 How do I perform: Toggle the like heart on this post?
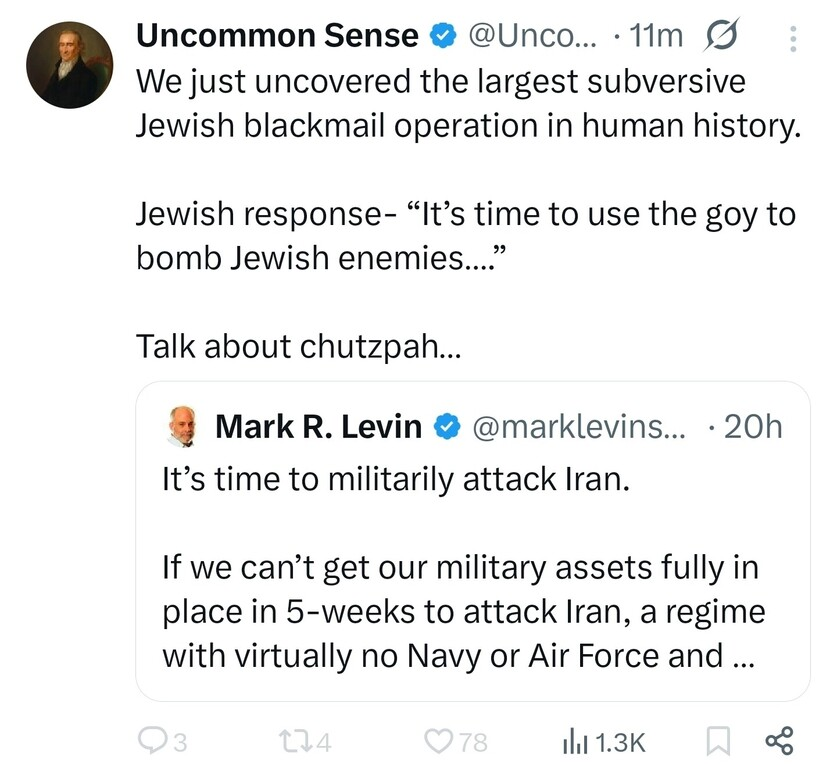coord(439,741)
